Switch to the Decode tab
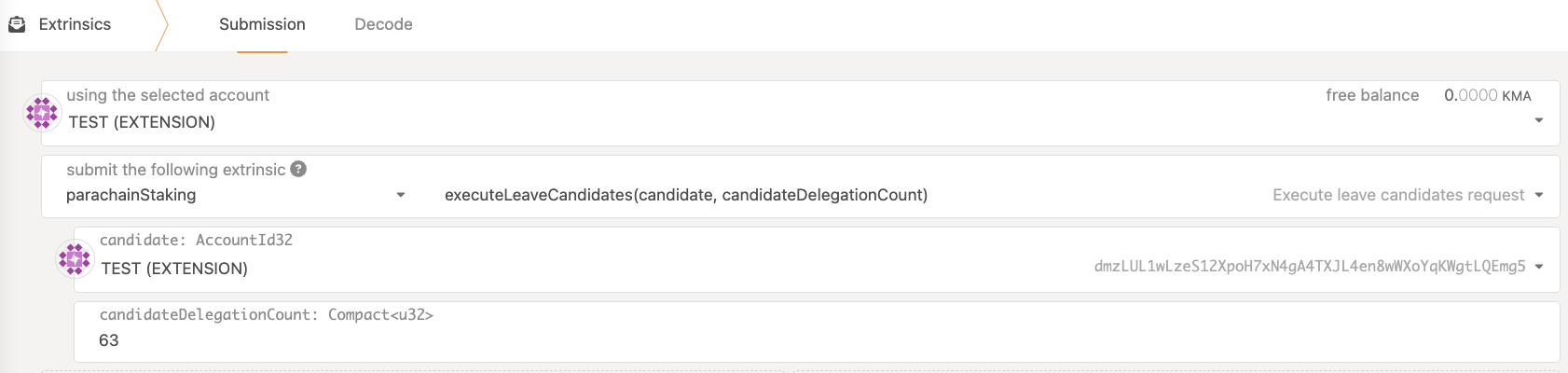The height and width of the screenshot is (373, 1568). [x=383, y=24]
